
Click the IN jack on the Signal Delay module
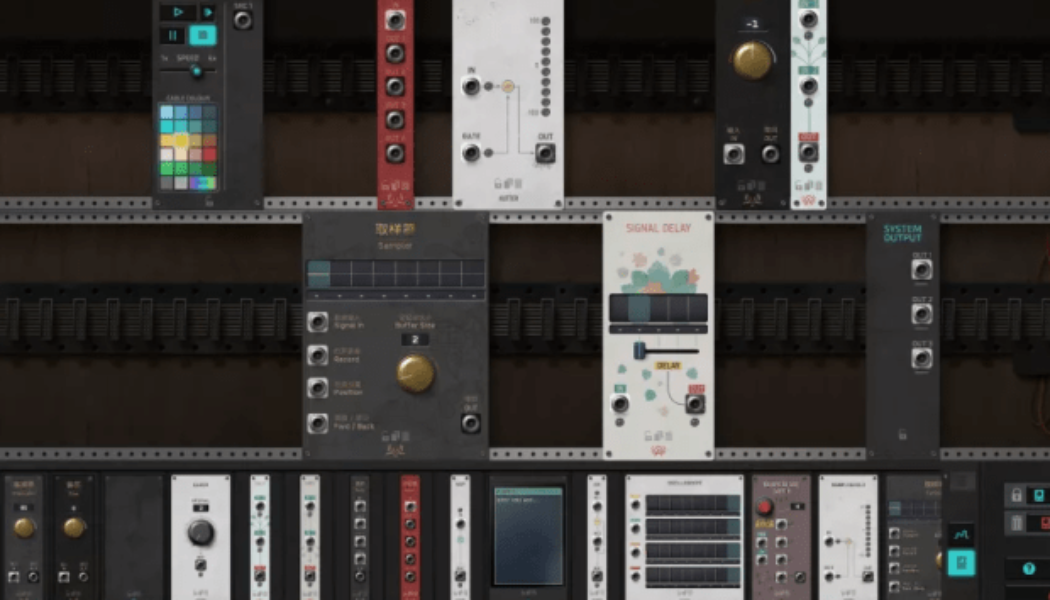tap(620, 403)
